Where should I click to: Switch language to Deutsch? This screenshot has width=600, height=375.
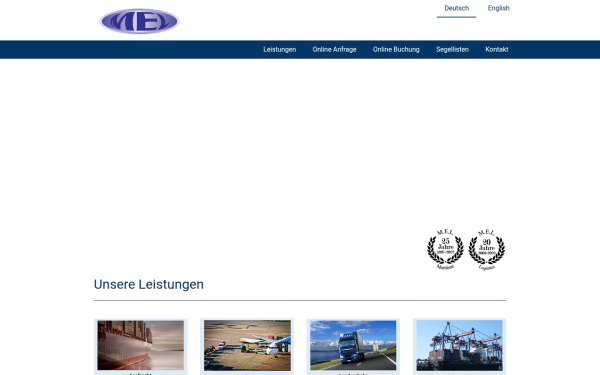tap(457, 8)
